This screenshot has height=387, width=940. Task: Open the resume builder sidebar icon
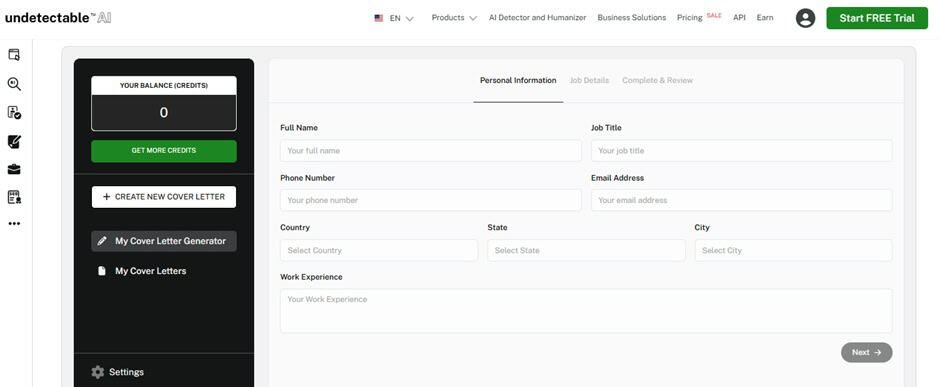coord(14,197)
